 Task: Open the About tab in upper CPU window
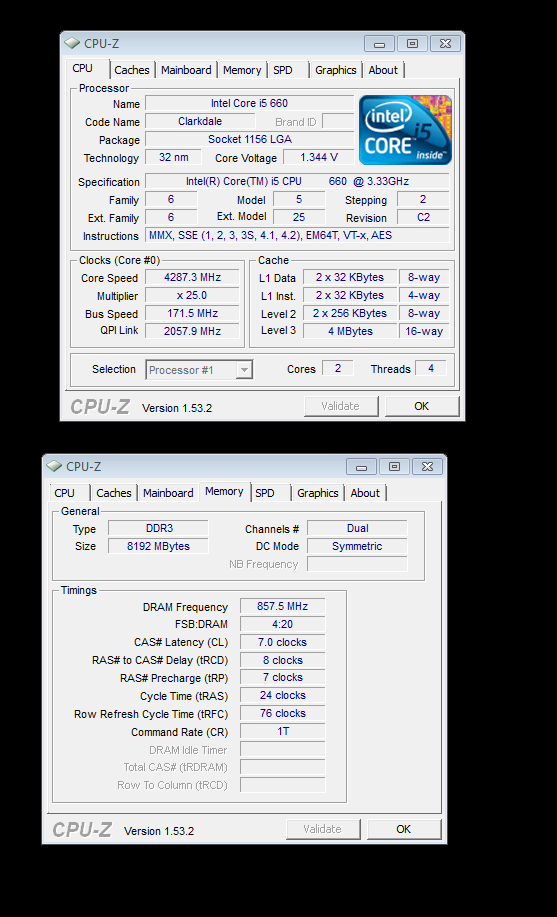click(383, 70)
